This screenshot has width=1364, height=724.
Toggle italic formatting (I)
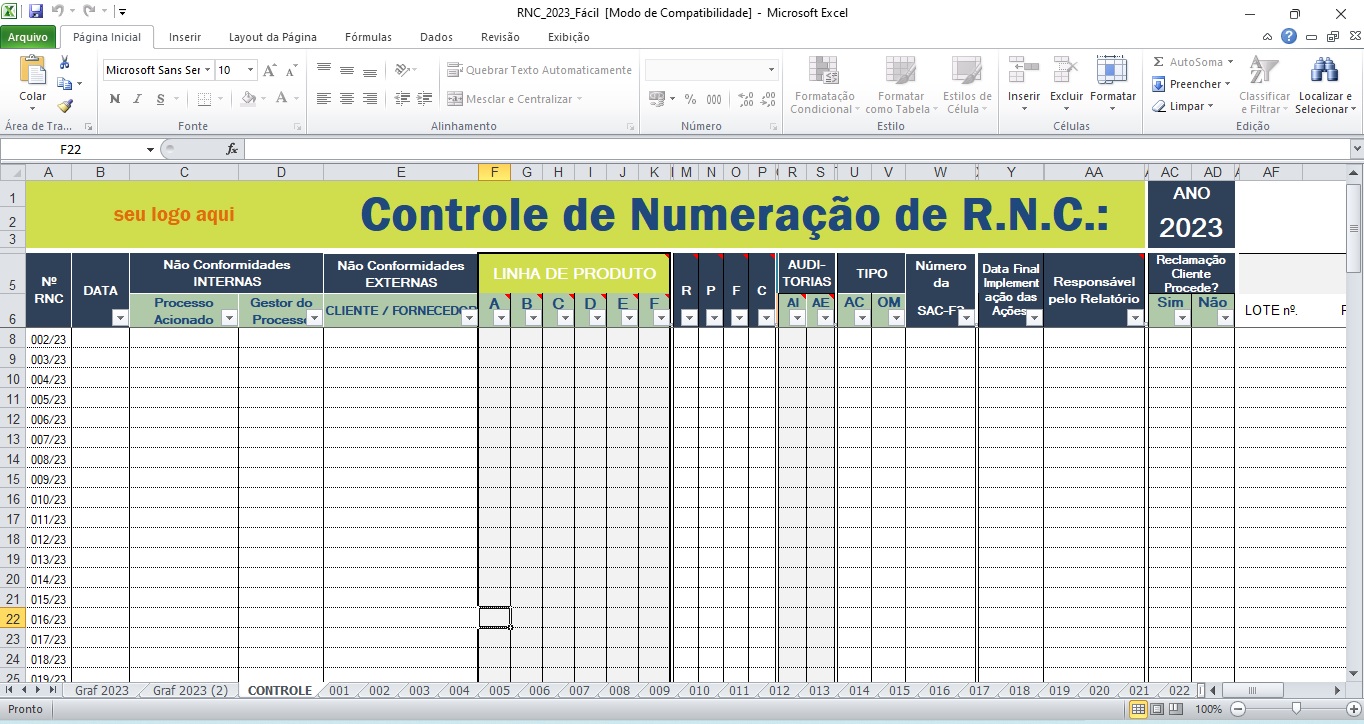[x=137, y=99]
